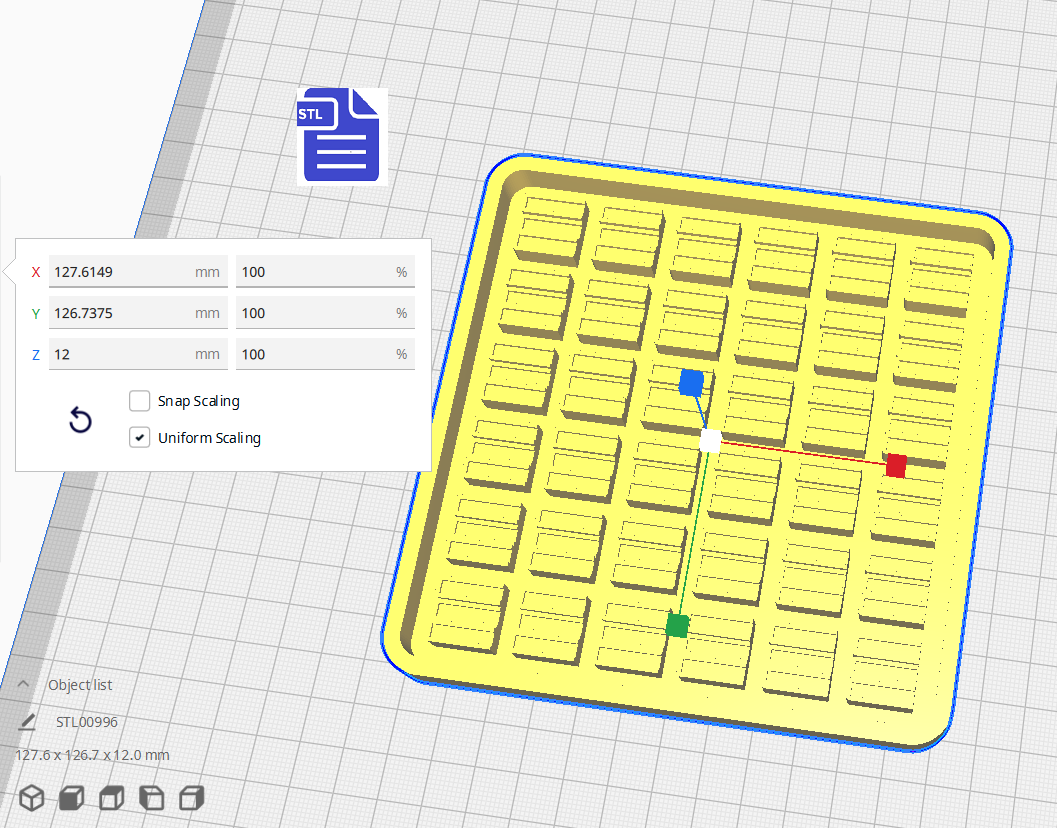Click the red X-axis scale handle

point(896,465)
